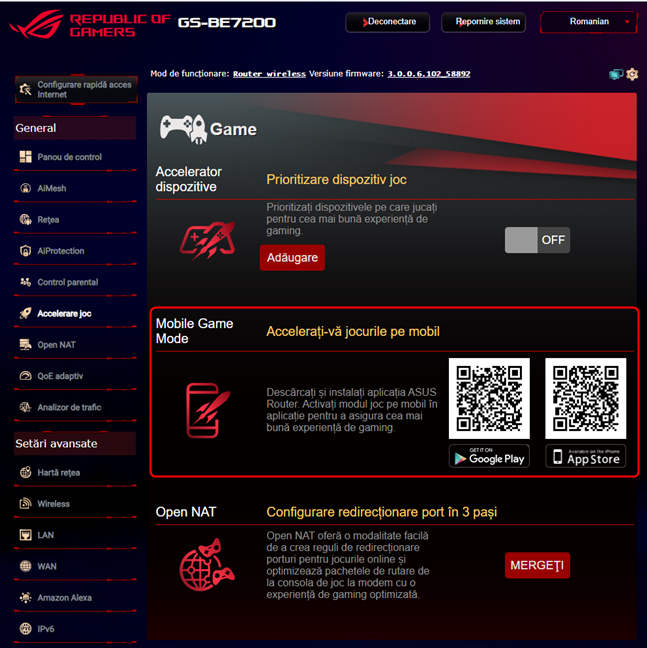The image size is (647, 648).
Task: Click the Prioritizare dispozitiv joc heading
Action: click(336, 179)
